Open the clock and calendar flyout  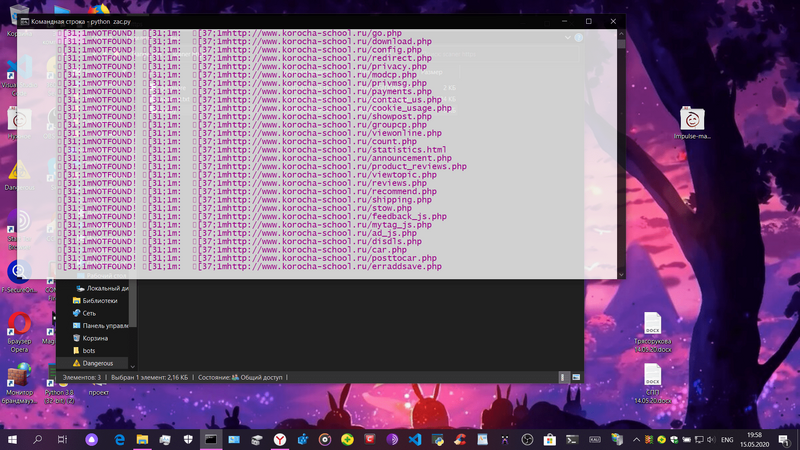pos(757,439)
